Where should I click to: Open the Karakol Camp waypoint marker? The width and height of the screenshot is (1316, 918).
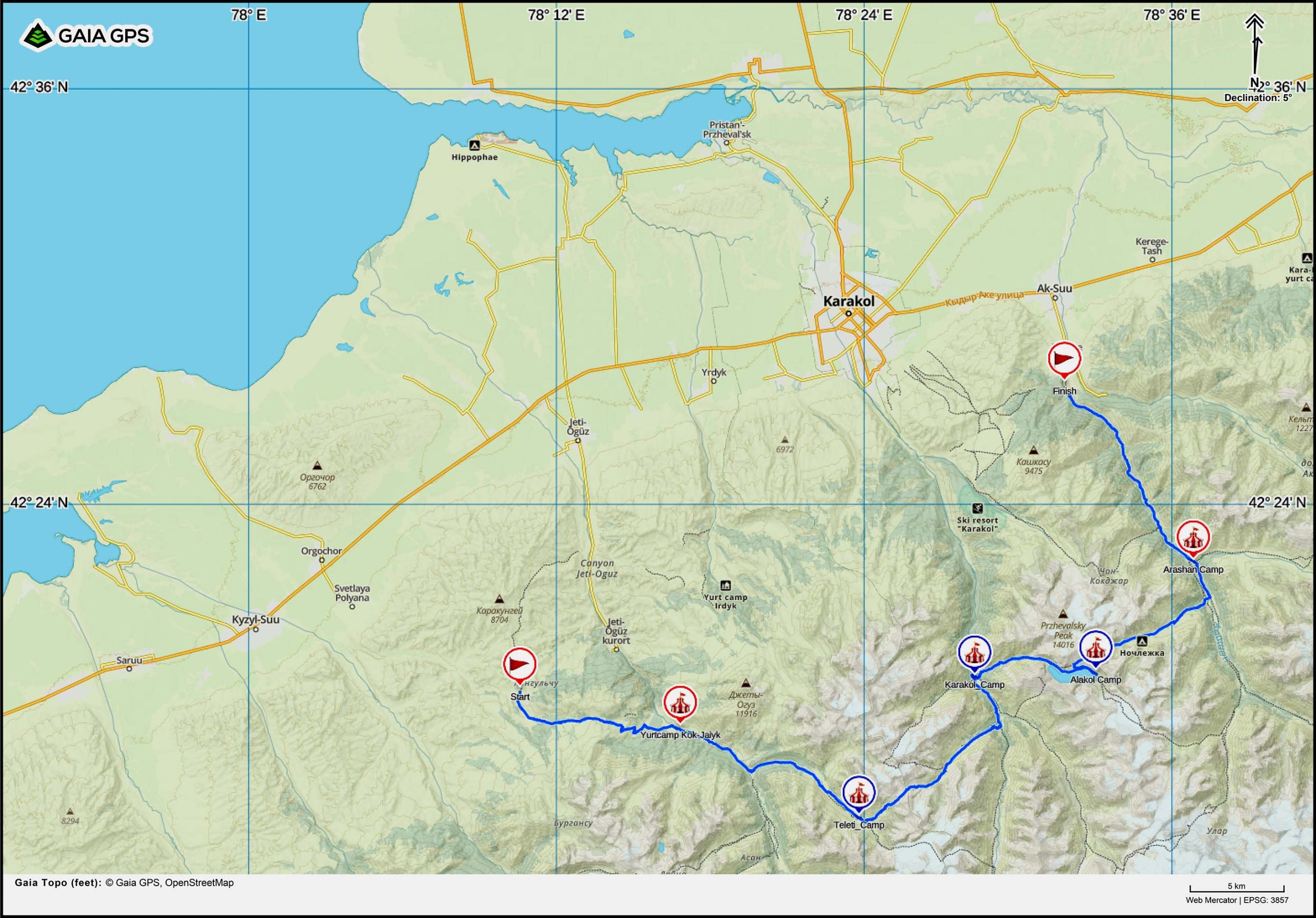tap(974, 652)
